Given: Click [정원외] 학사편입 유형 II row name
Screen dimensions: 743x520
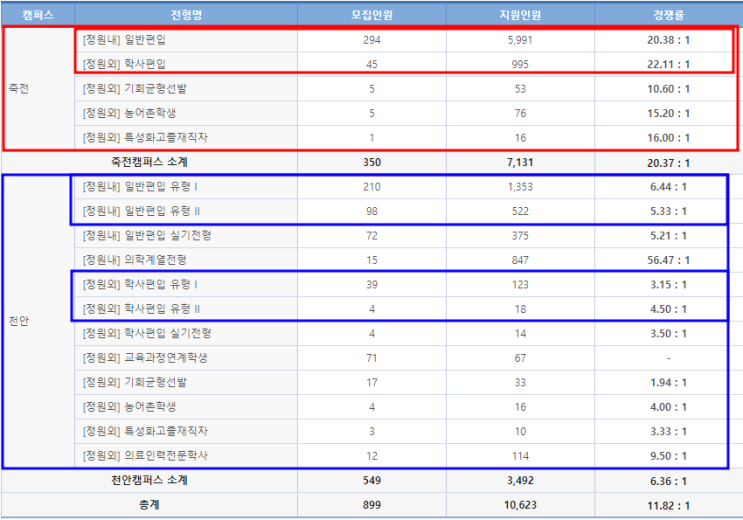Looking at the screenshot, I should point(141,309).
